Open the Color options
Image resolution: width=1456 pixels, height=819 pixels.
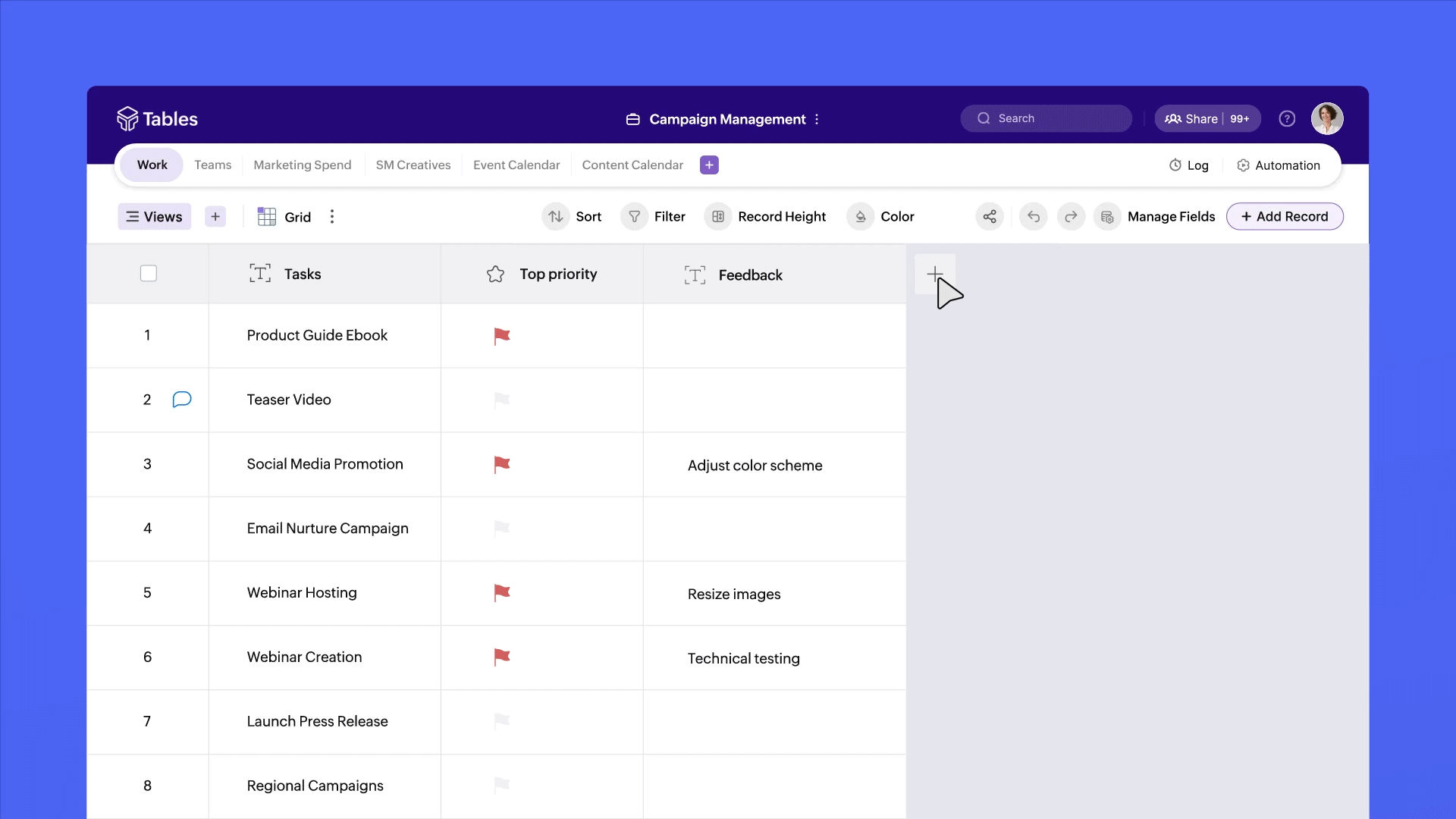(x=882, y=217)
